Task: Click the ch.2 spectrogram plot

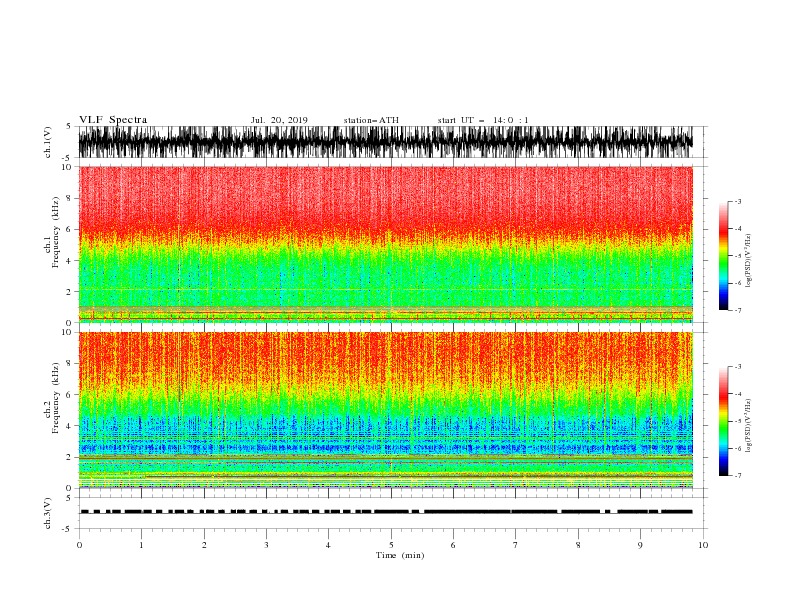Action: [x=385, y=410]
